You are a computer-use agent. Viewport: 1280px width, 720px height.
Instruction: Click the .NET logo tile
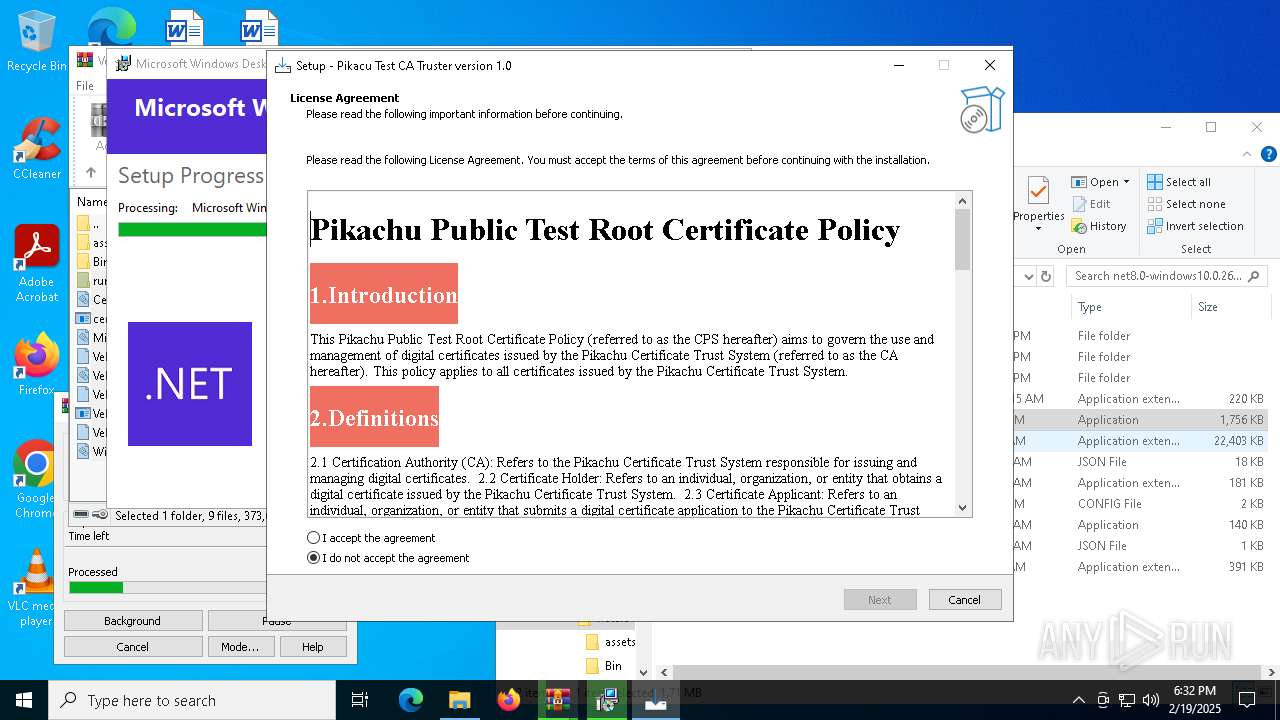[x=190, y=384]
